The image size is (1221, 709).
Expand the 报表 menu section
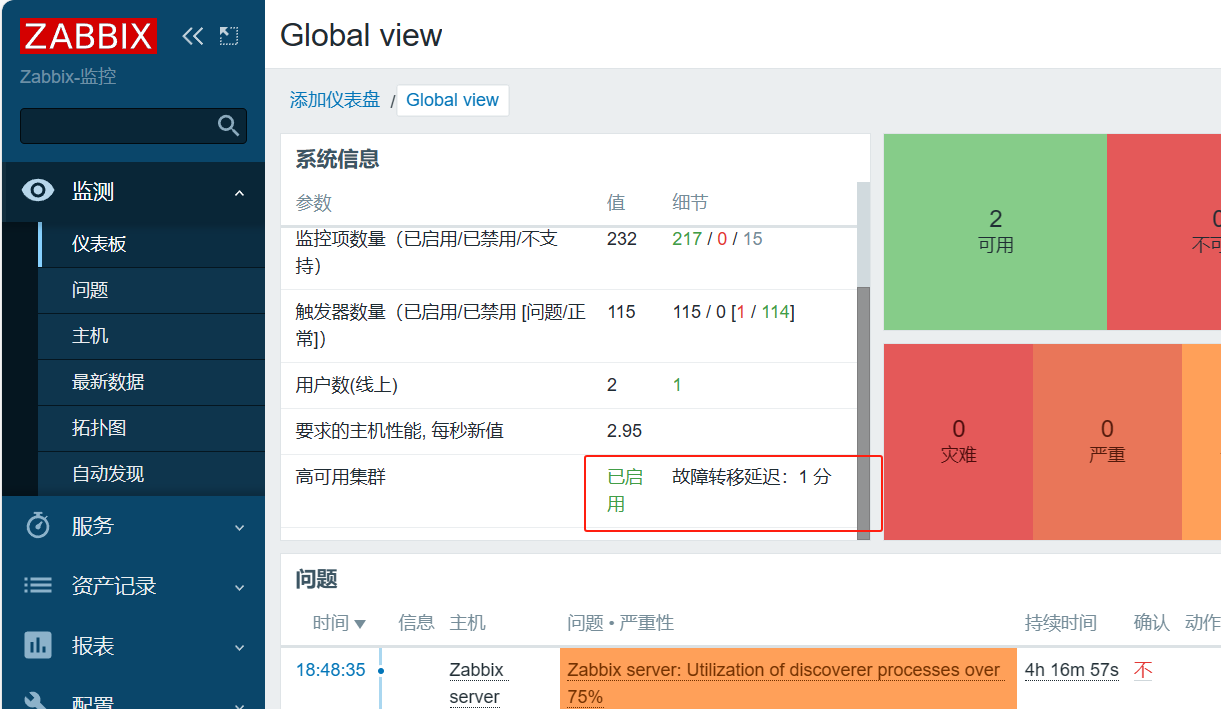239,647
